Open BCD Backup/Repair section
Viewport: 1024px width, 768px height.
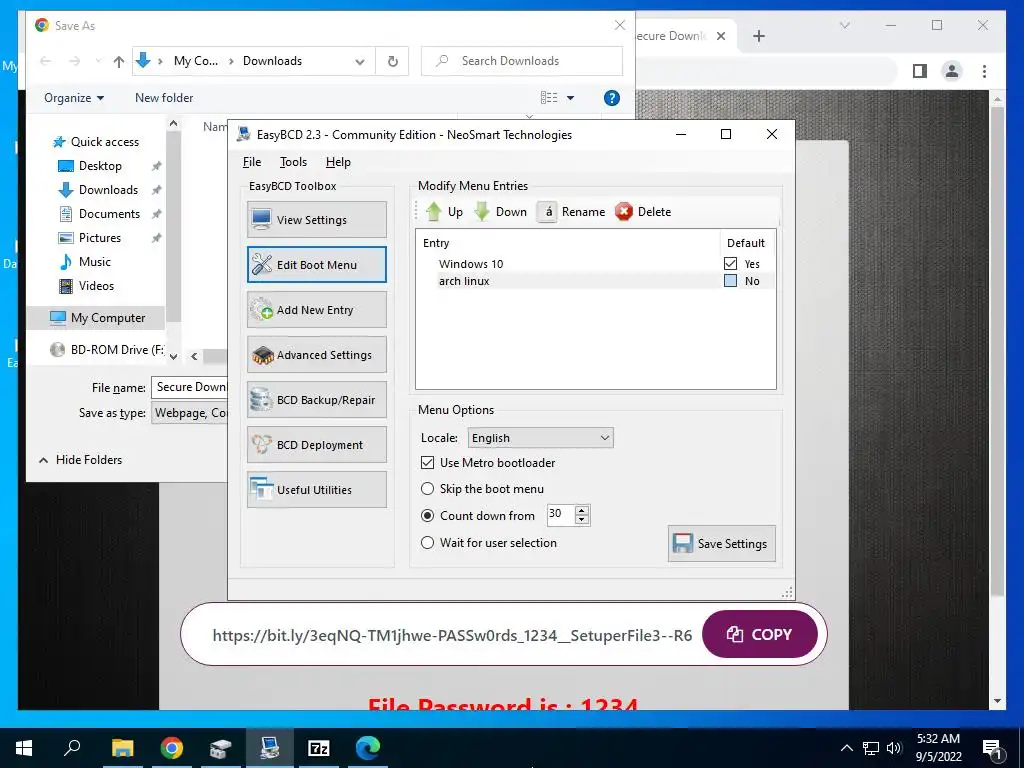[317, 400]
